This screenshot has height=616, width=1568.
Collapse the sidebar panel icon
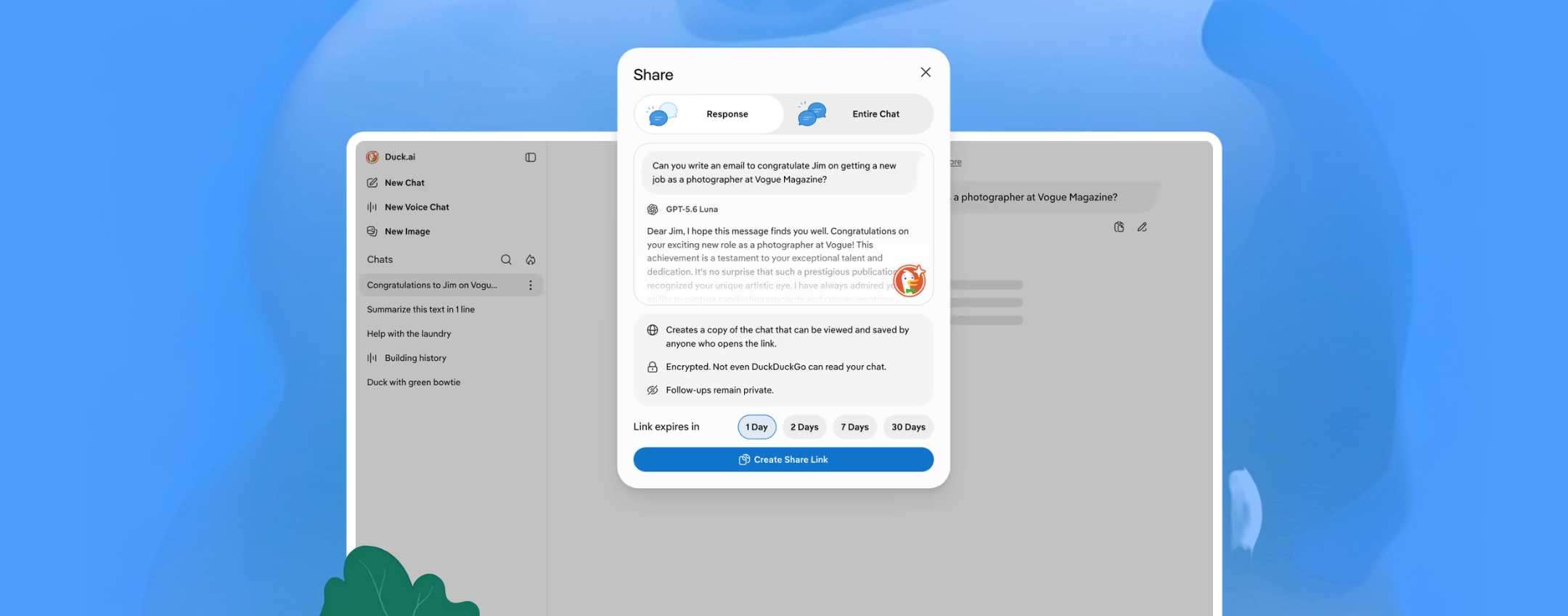coord(531,158)
